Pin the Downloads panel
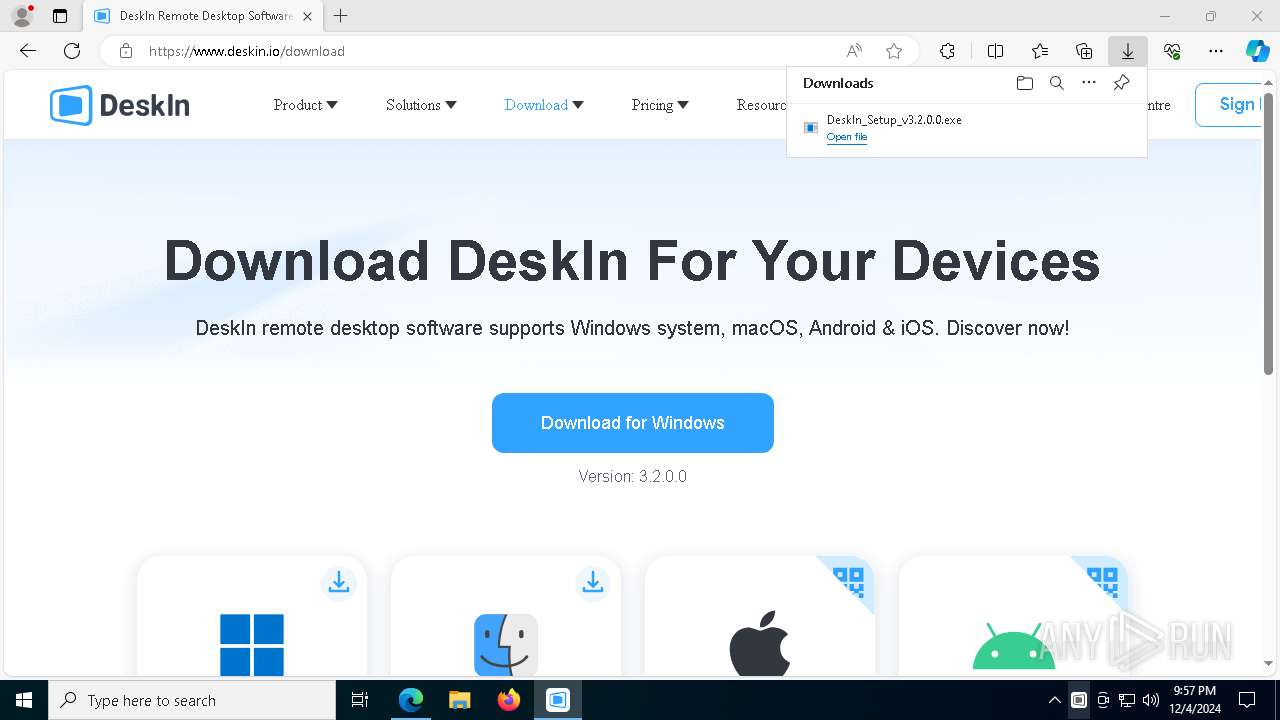The height and width of the screenshot is (720, 1280). coord(1121,83)
